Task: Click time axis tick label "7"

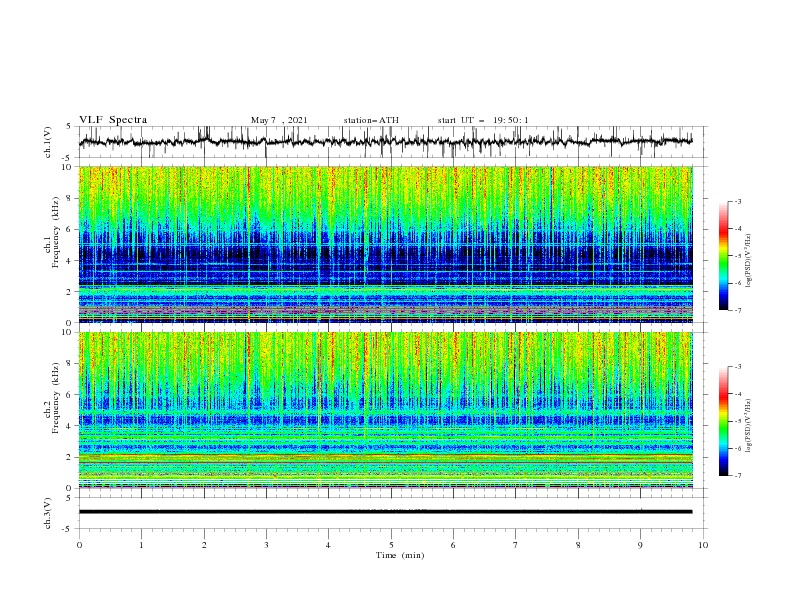Action: (516, 545)
